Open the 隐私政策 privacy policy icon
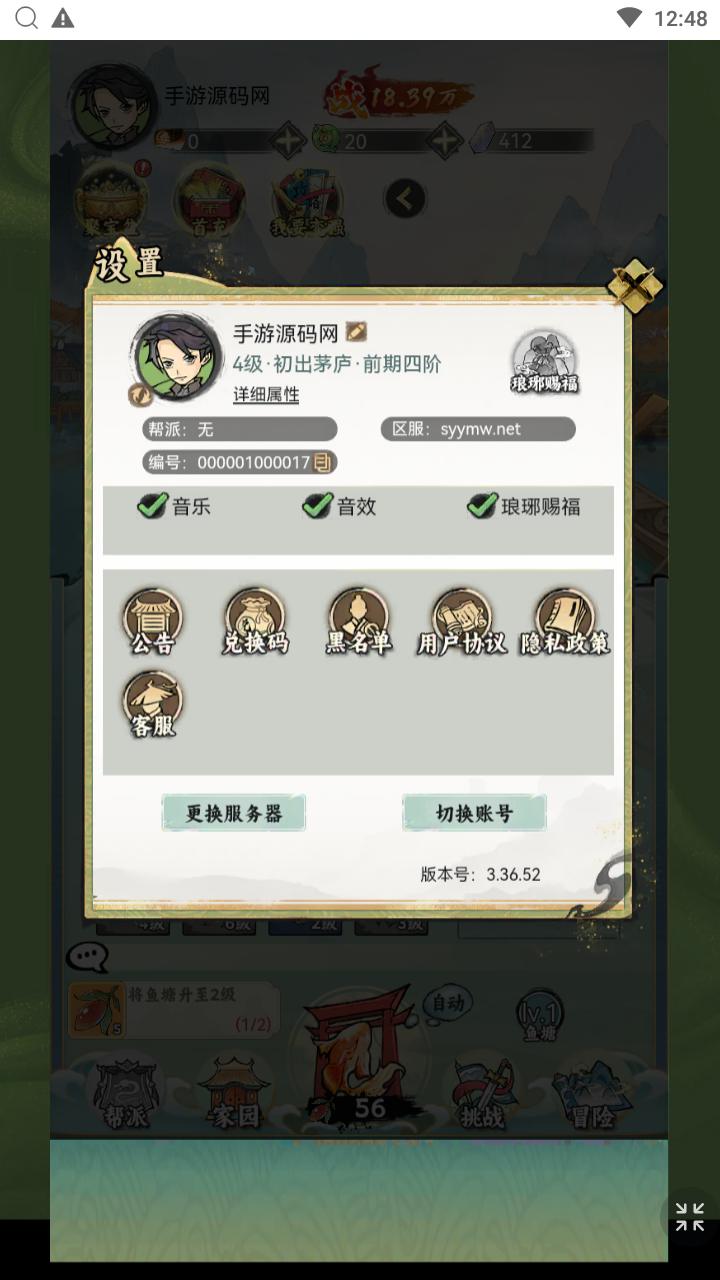 pos(565,622)
